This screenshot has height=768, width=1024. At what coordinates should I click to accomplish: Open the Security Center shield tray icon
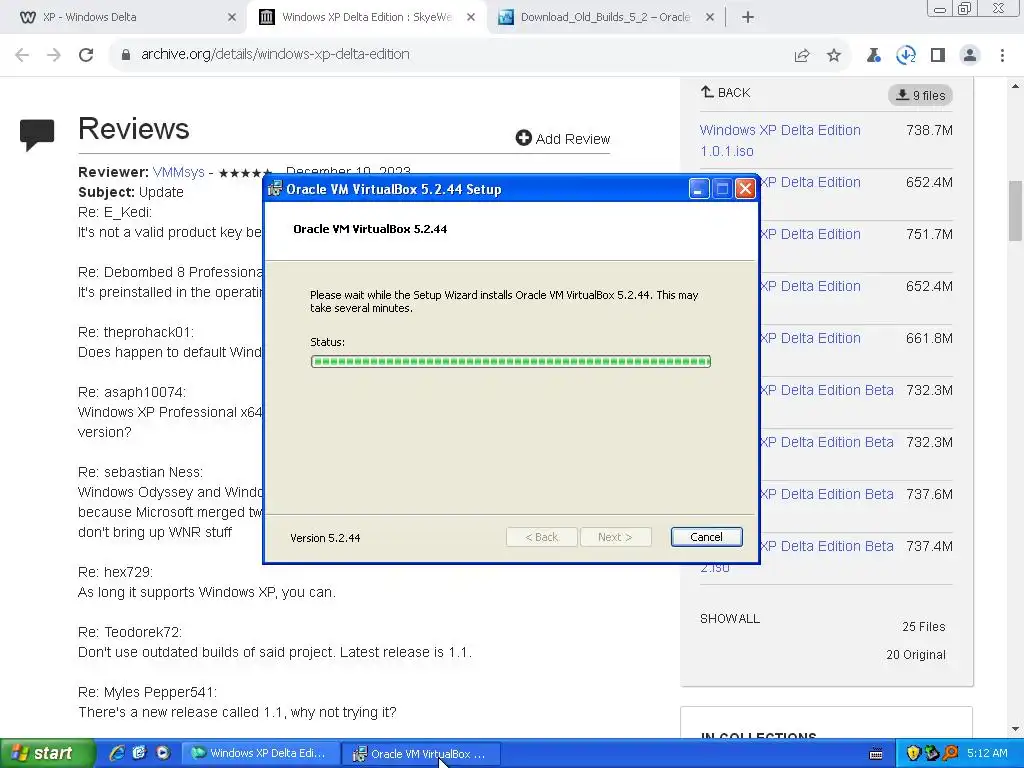(913, 753)
